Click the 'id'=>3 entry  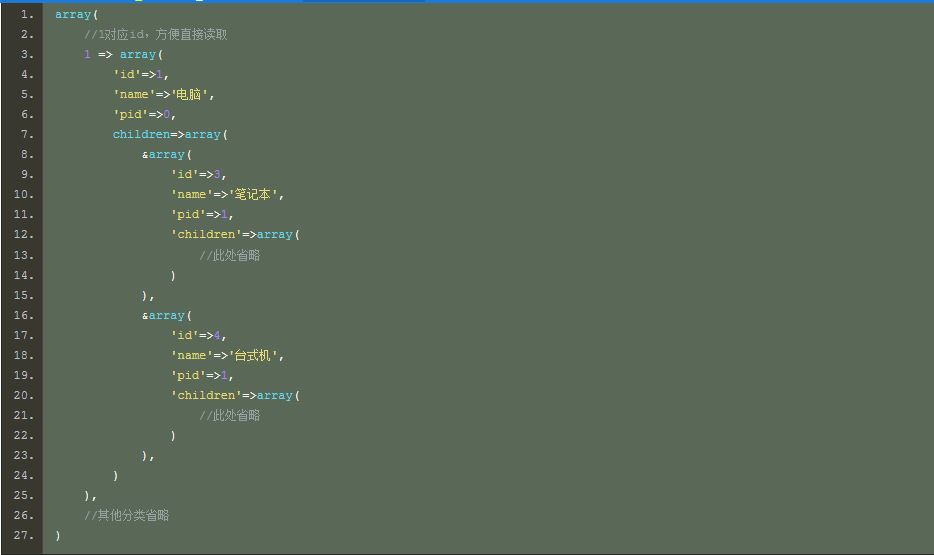tap(198, 174)
